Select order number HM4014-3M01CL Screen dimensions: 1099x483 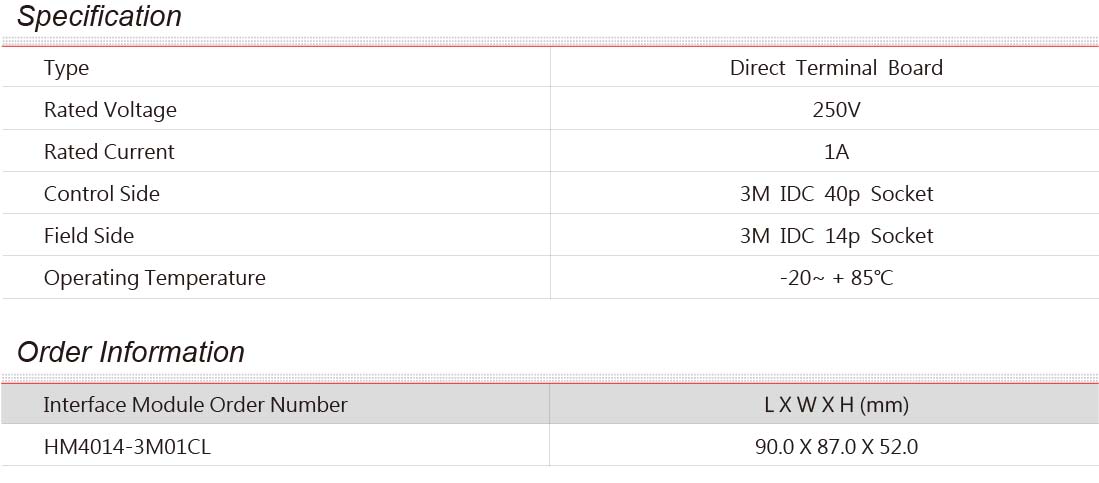click(127, 447)
